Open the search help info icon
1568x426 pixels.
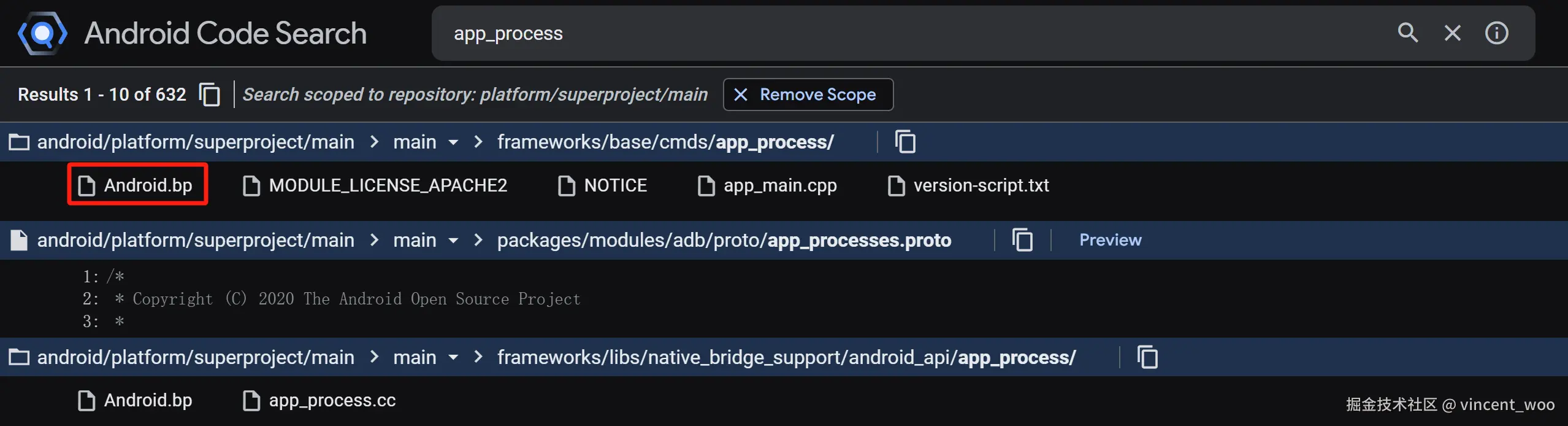pyautogui.click(x=1496, y=33)
